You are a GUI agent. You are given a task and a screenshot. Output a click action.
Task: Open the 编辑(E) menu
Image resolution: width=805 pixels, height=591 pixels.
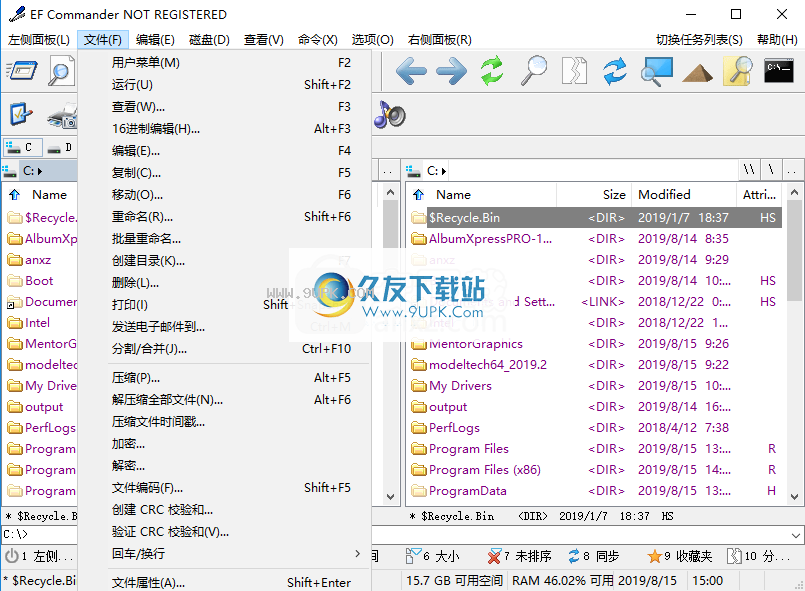(155, 40)
